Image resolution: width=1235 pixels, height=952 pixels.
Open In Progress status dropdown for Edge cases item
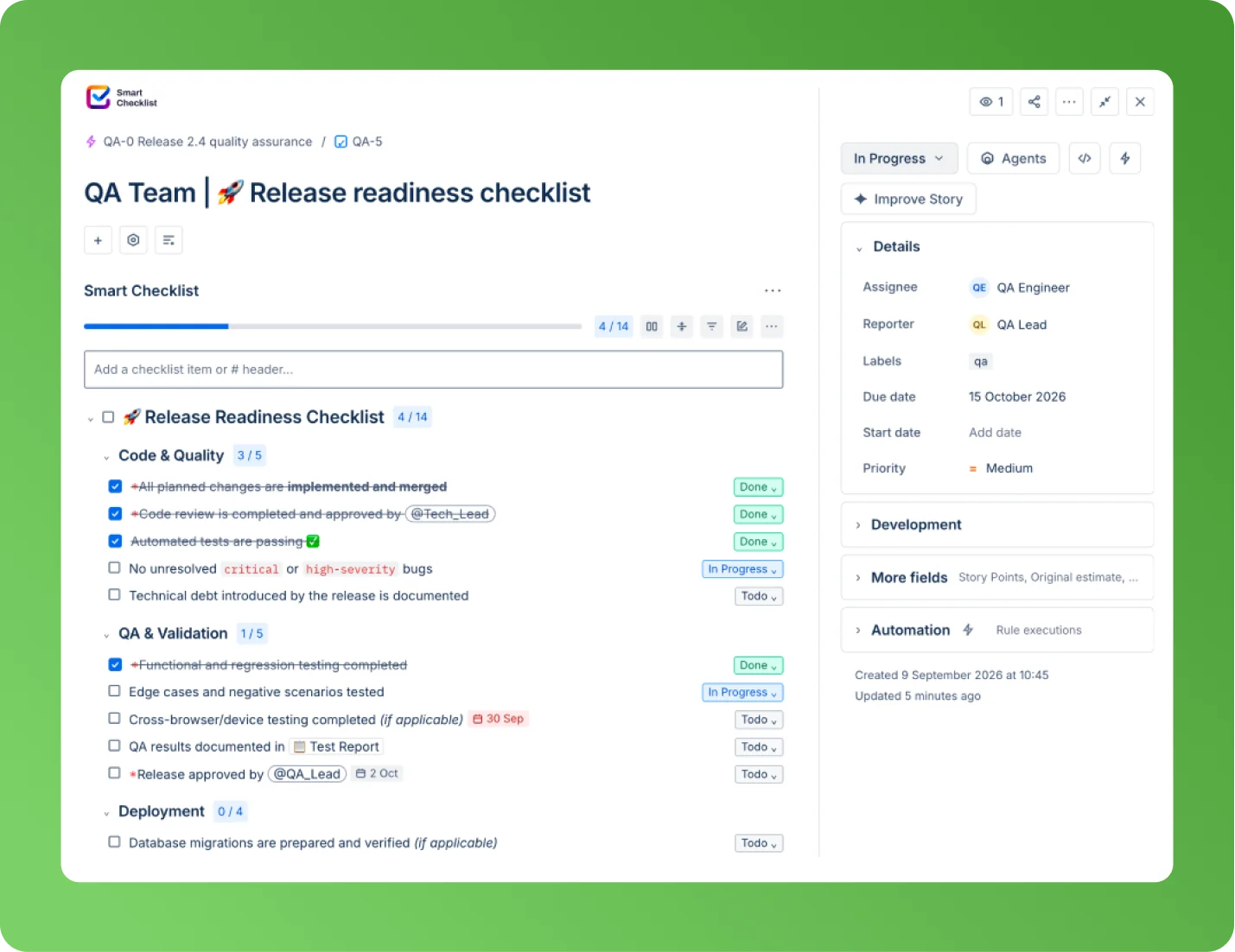point(742,692)
